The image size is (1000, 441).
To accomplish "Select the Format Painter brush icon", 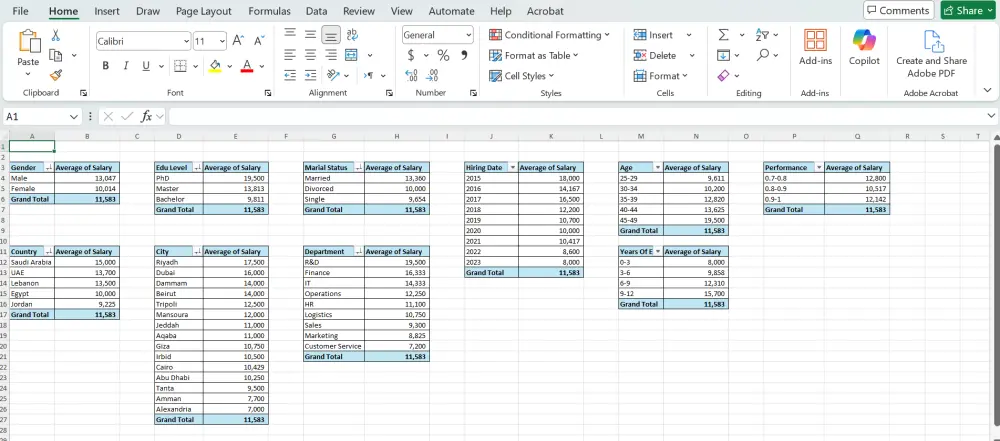I will click(x=56, y=75).
